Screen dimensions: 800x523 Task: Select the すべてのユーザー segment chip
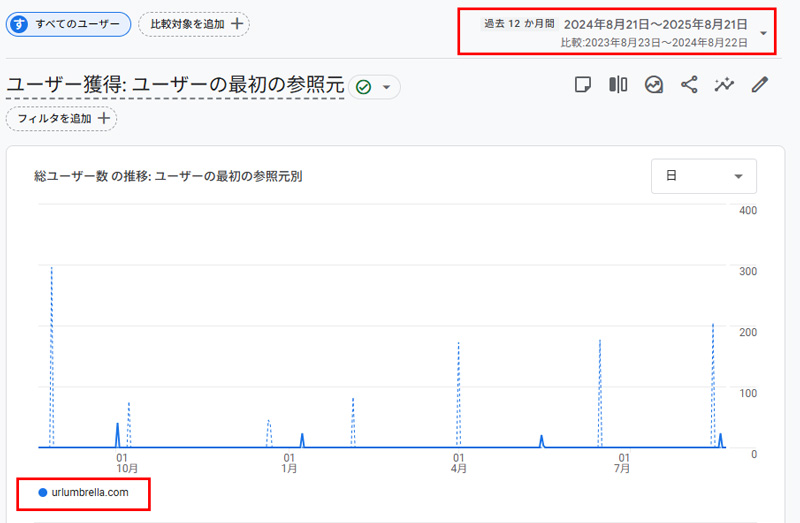point(68,24)
